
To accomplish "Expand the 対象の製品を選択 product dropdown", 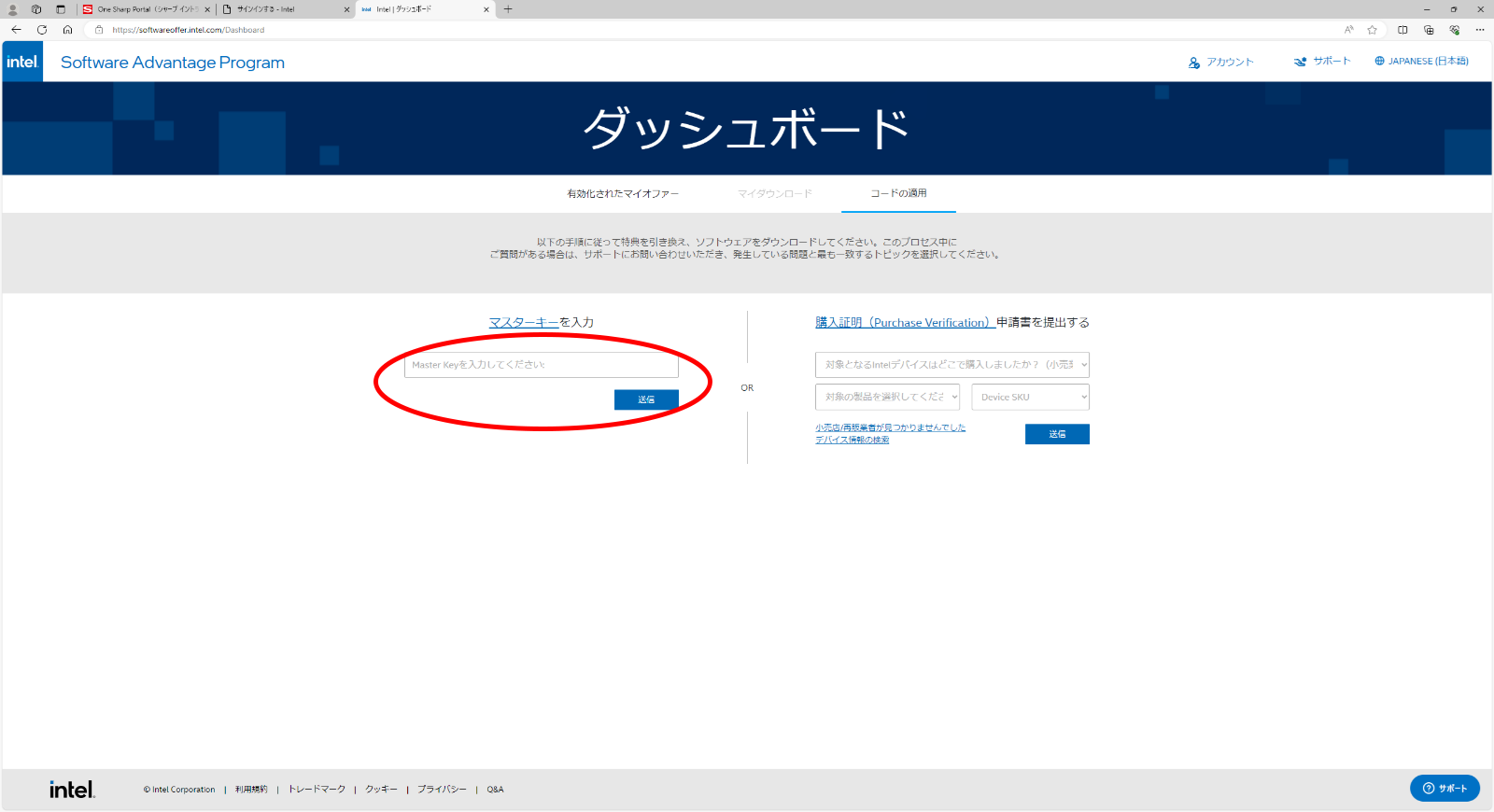I will coord(887,397).
